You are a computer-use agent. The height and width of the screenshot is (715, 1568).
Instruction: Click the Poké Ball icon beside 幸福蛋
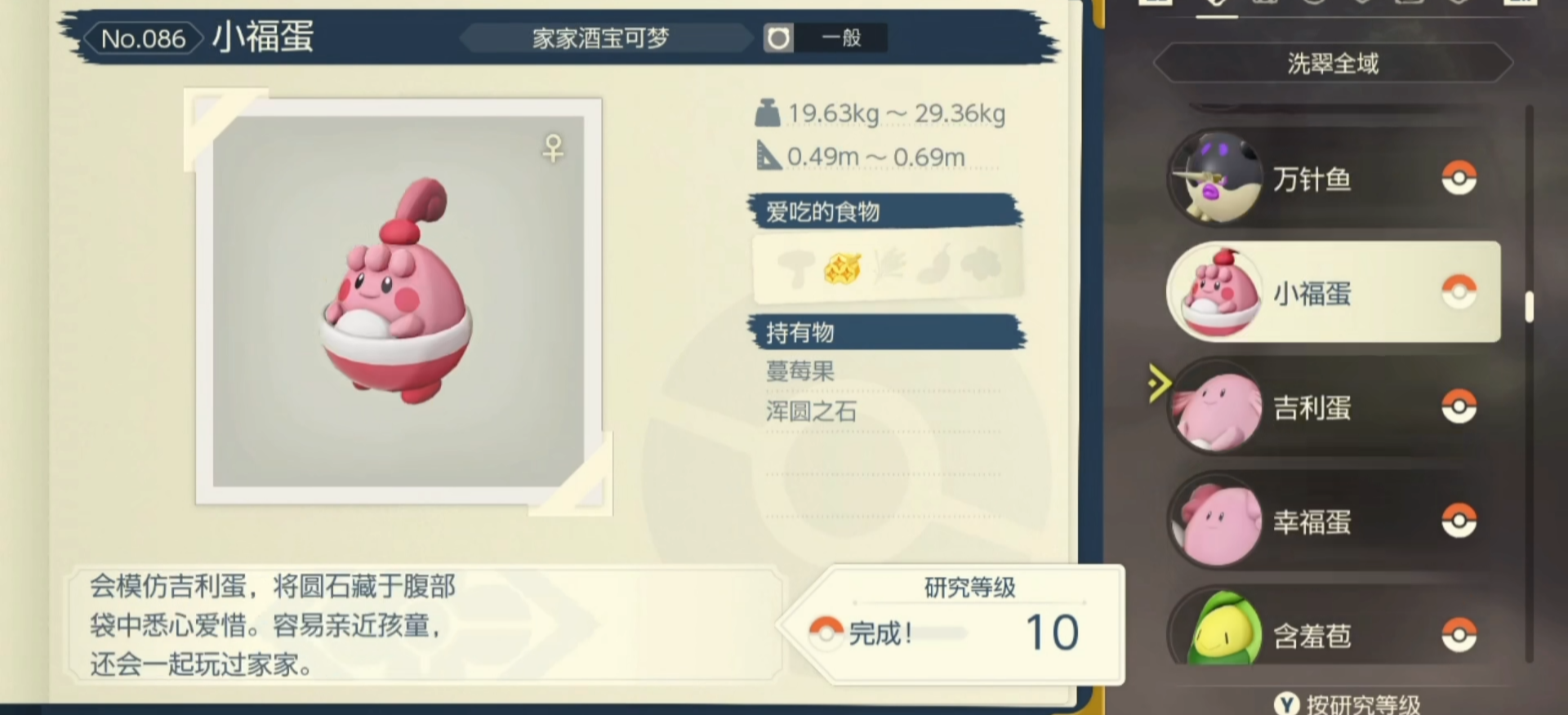click(x=1459, y=521)
